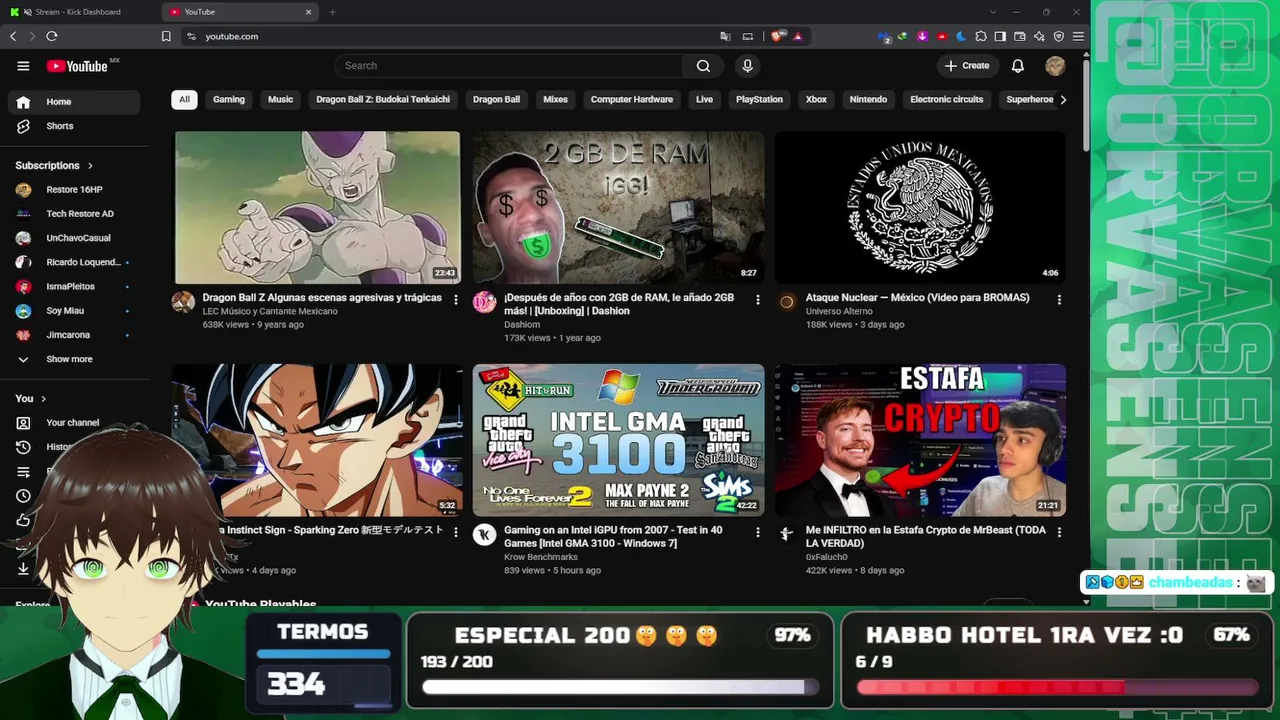Viewport: 1280px width, 720px height.
Task: Click the YouTube logo
Action: 78,66
